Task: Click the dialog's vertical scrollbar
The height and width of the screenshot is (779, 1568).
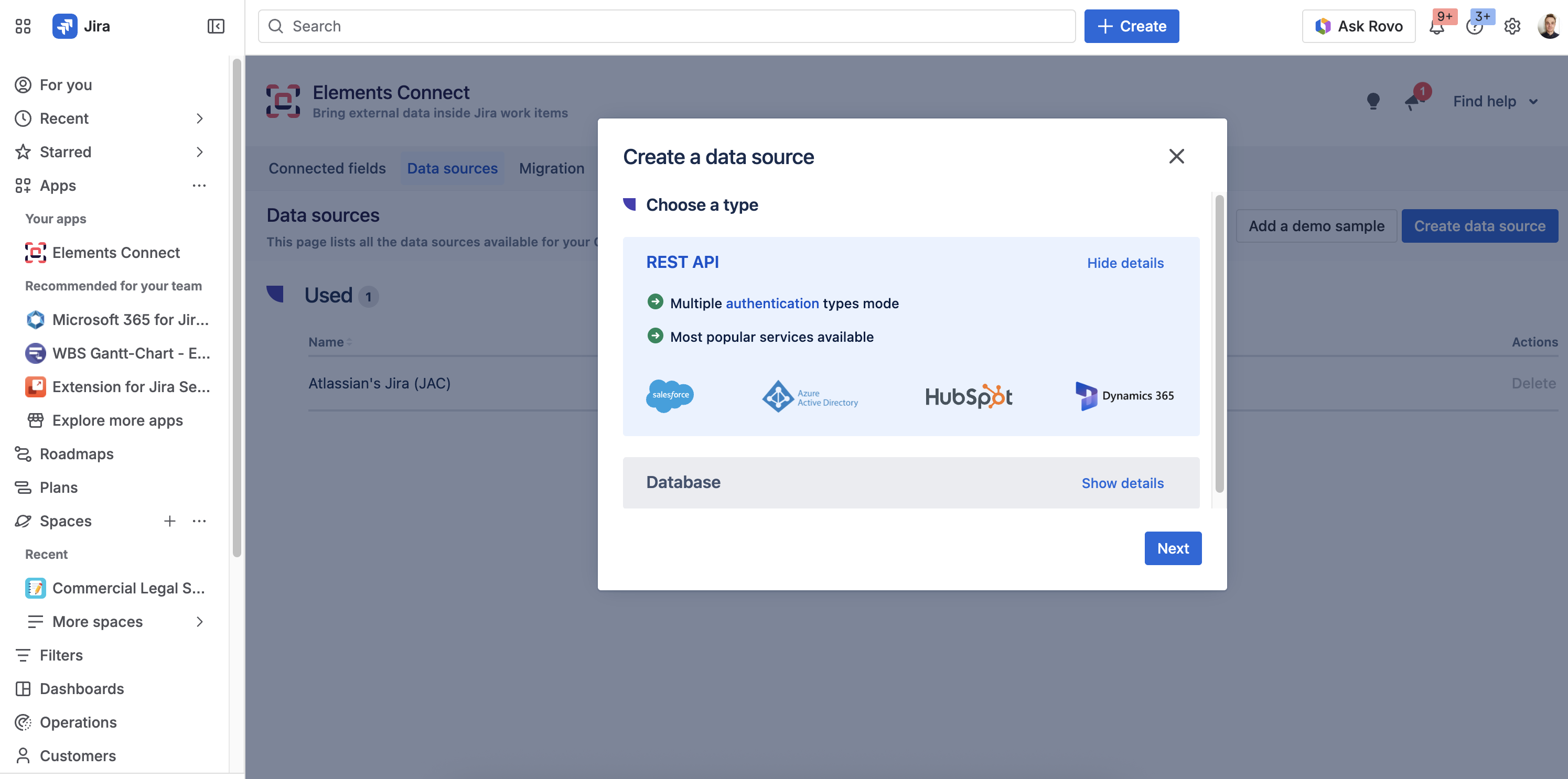Action: click(1219, 344)
